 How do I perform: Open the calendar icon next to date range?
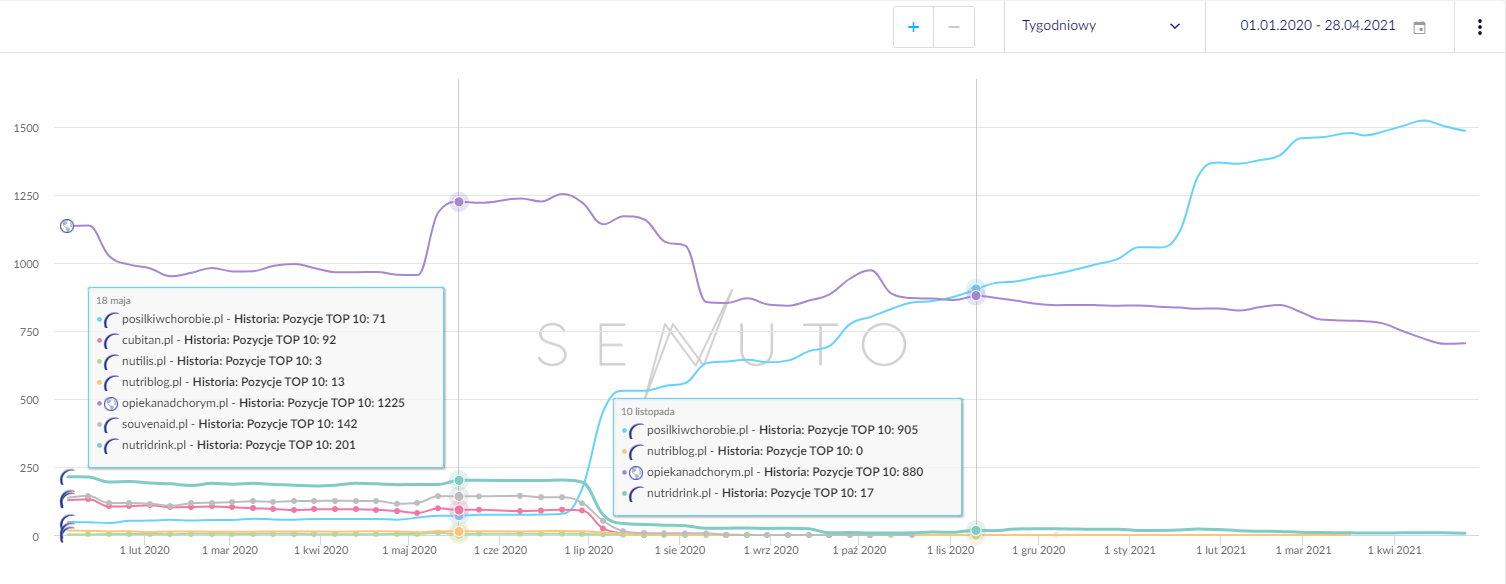coord(1419,28)
